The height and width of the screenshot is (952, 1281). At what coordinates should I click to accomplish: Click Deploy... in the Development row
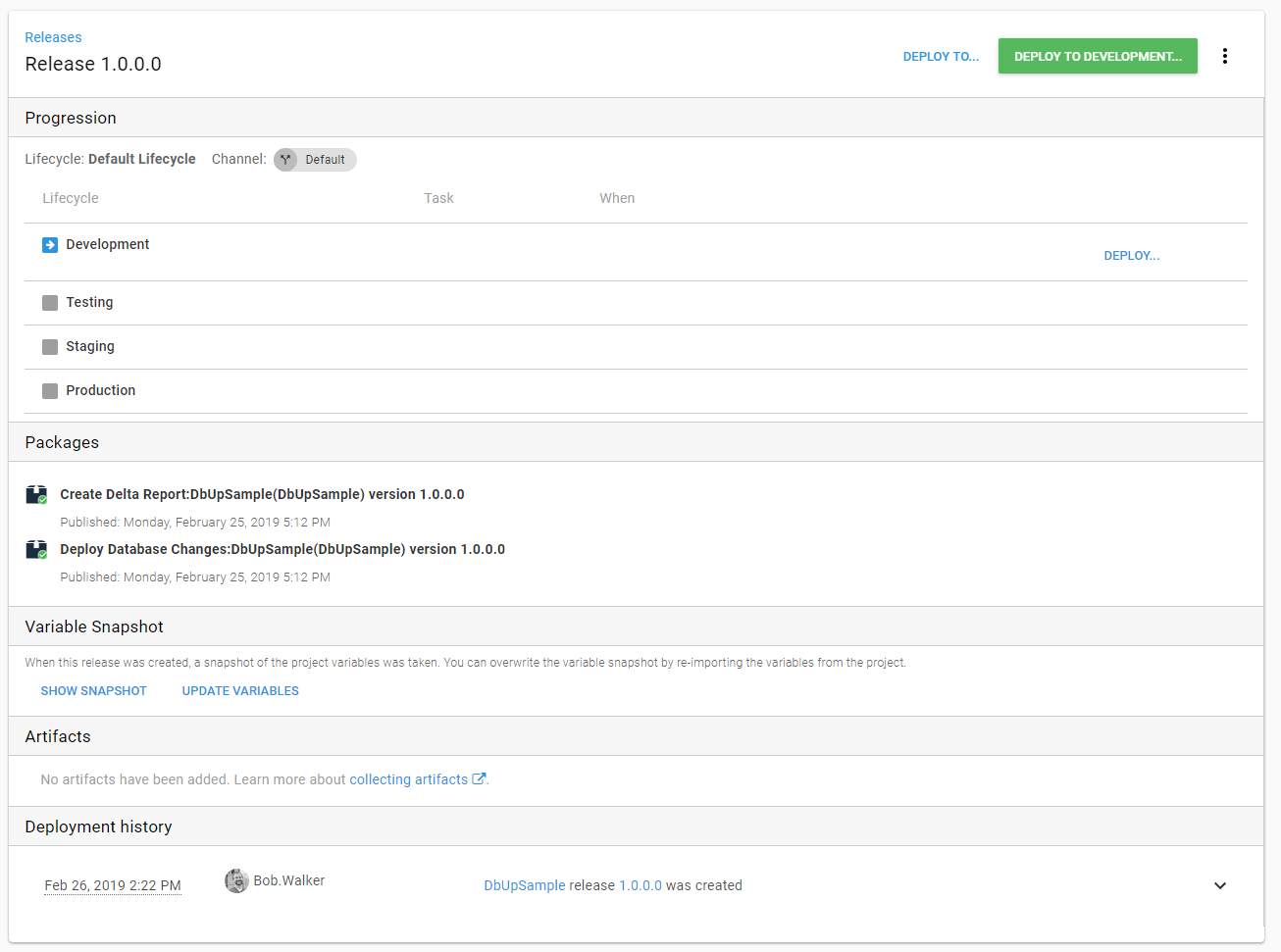click(x=1131, y=256)
